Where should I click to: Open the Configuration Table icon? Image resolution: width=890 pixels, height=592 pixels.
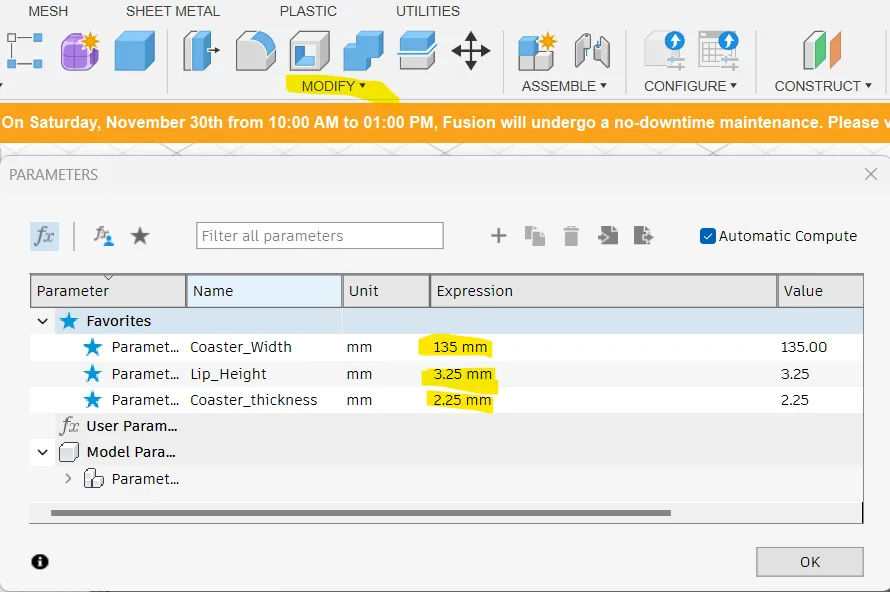point(719,51)
